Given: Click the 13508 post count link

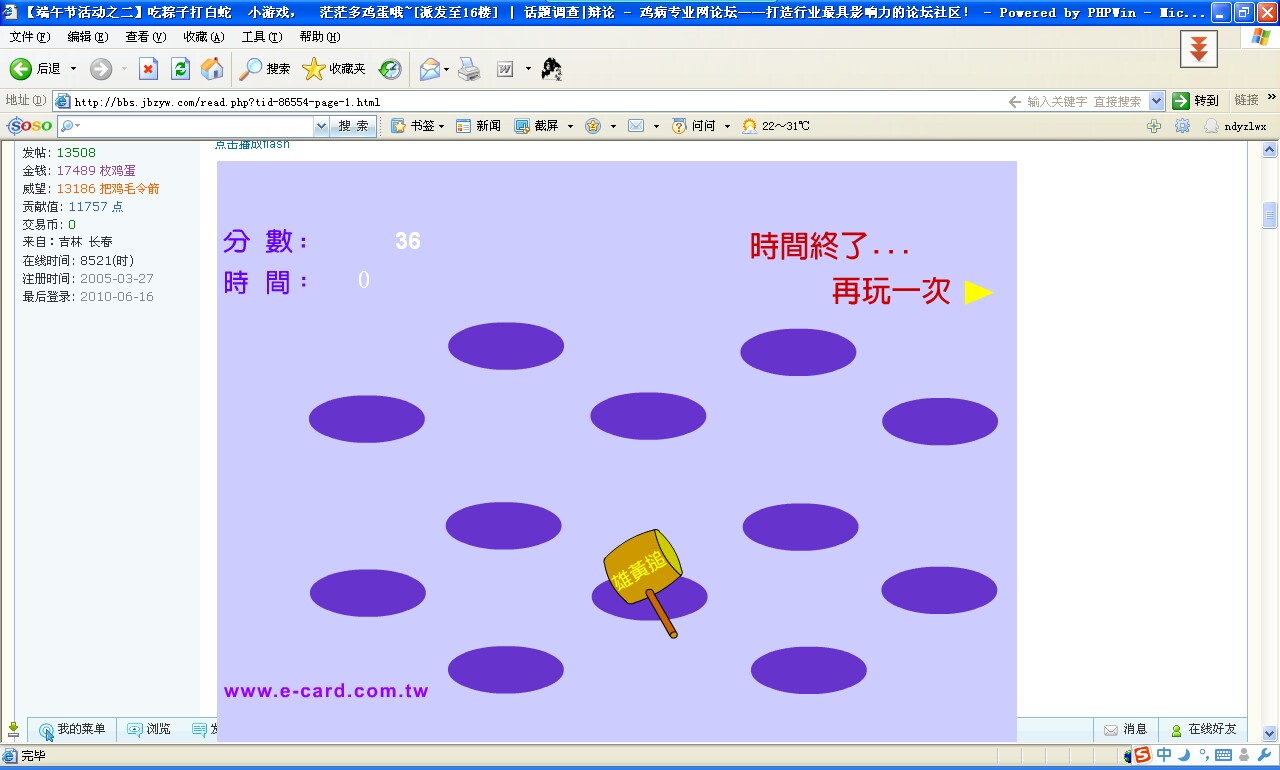Looking at the screenshot, I should pyautogui.click(x=76, y=152).
